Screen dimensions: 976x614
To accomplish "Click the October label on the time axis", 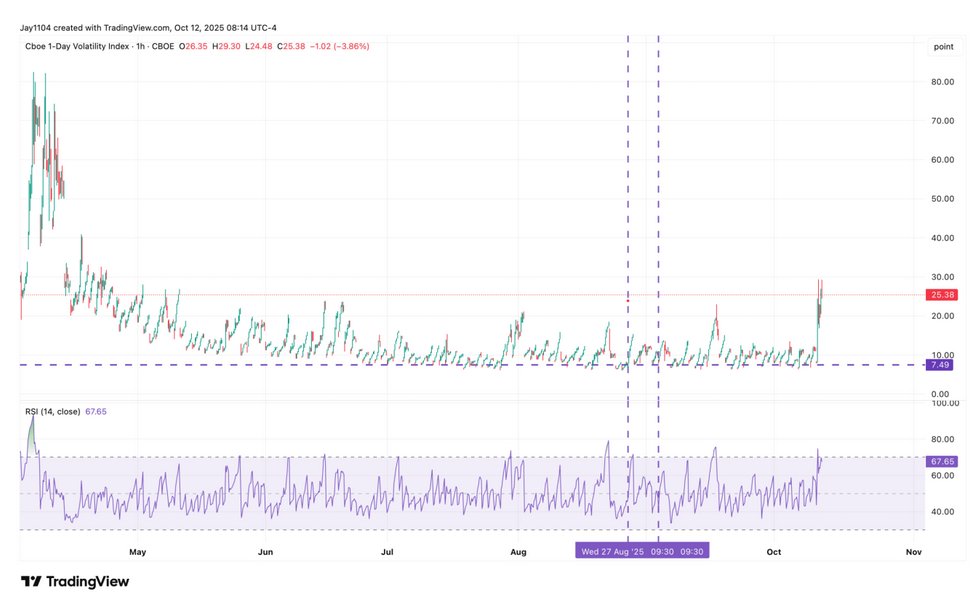I will 773,551.
